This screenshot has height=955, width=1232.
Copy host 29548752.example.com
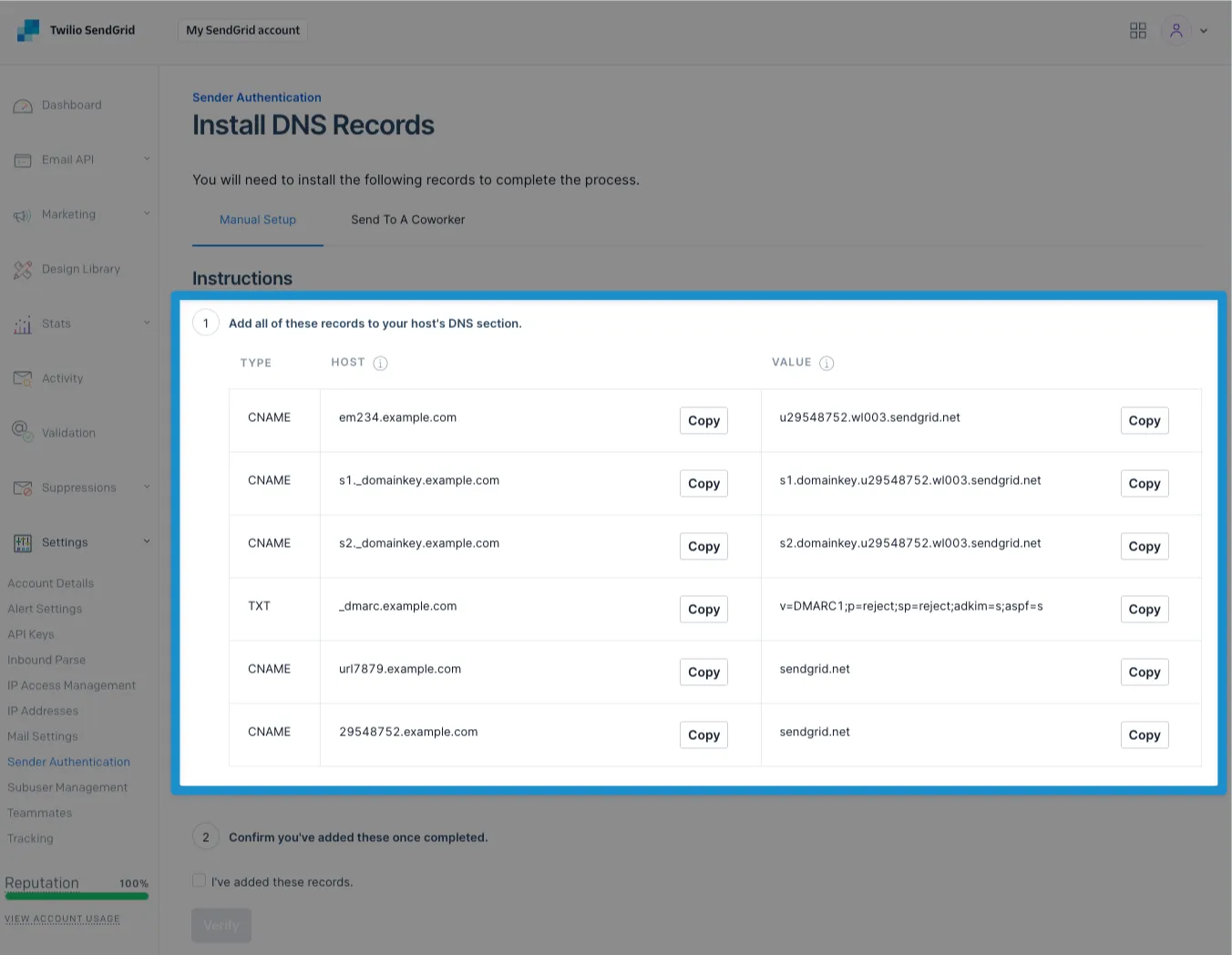click(x=703, y=734)
